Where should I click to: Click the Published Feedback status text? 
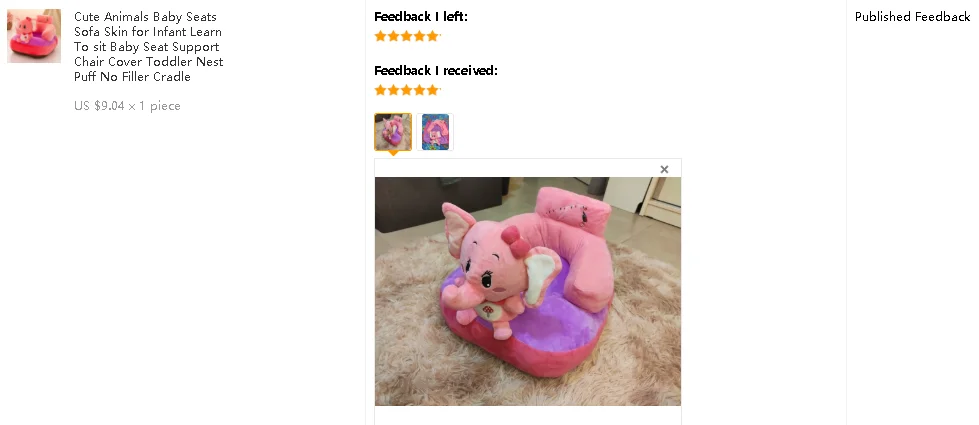tap(912, 17)
